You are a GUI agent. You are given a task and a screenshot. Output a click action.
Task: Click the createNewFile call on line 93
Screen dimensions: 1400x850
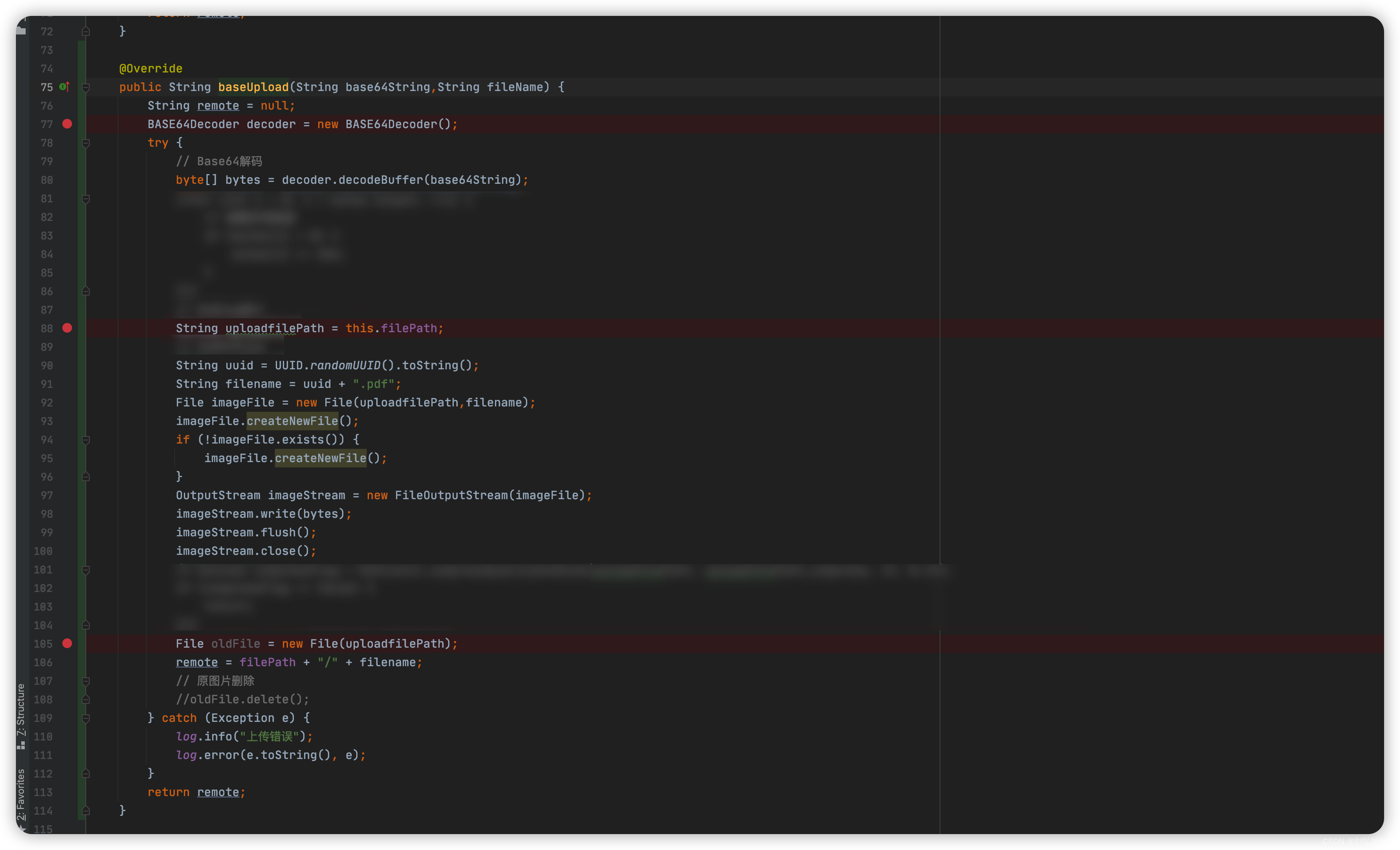point(292,421)
